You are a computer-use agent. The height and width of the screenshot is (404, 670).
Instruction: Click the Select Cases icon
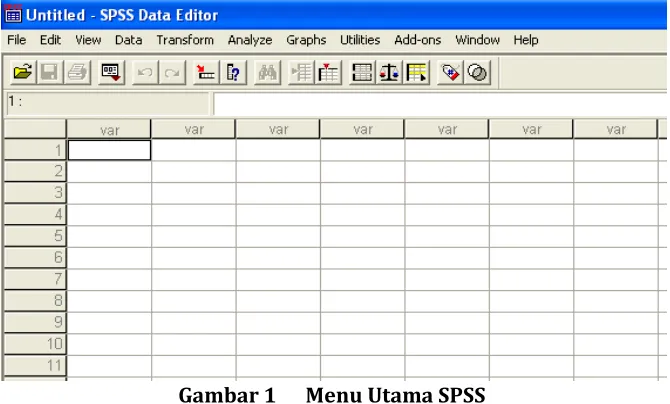pyautogui.click(x=417, y=72)
